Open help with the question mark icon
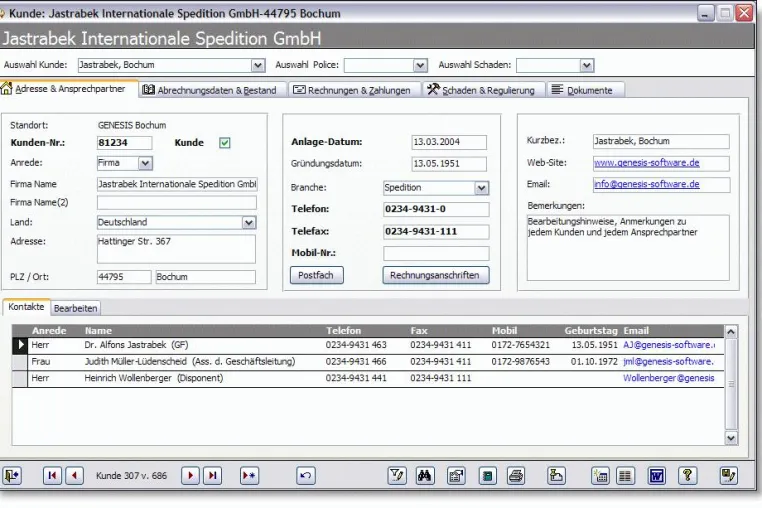The width and height of the screenshot is (762, 508). click(x=688, y=475)
